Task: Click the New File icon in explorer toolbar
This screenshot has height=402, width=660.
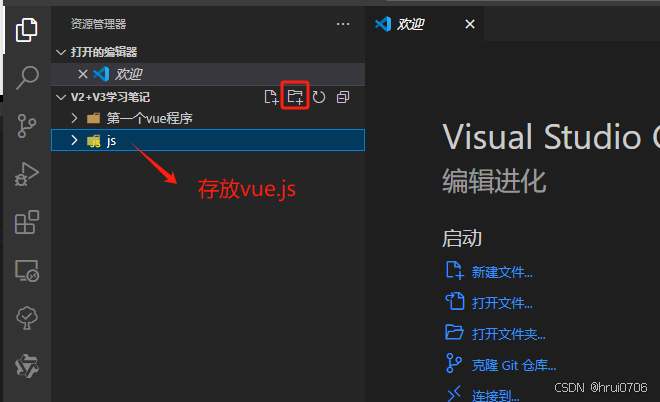Action: click(271, 97)
